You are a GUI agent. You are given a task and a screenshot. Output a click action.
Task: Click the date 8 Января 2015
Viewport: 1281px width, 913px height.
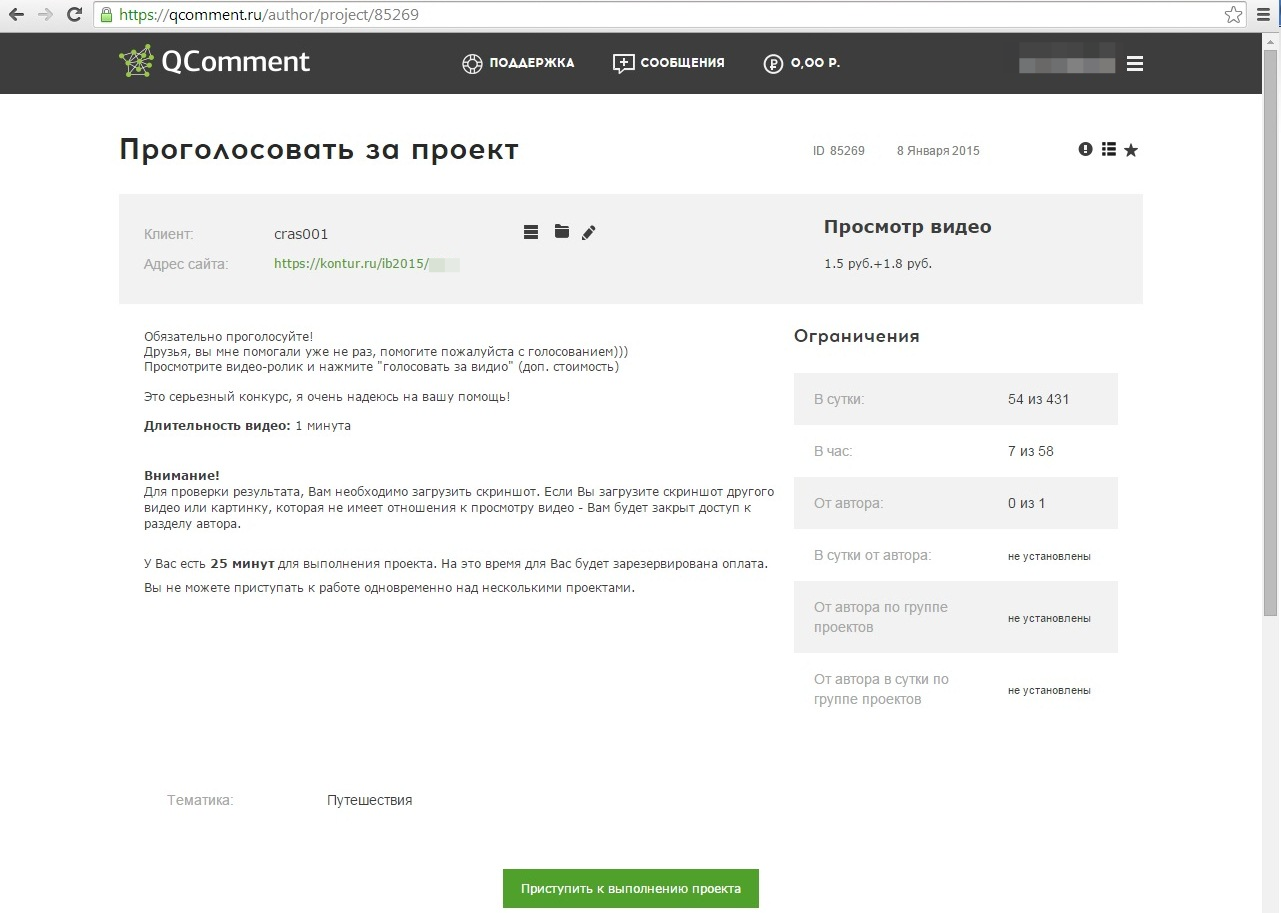pos(938,151)
